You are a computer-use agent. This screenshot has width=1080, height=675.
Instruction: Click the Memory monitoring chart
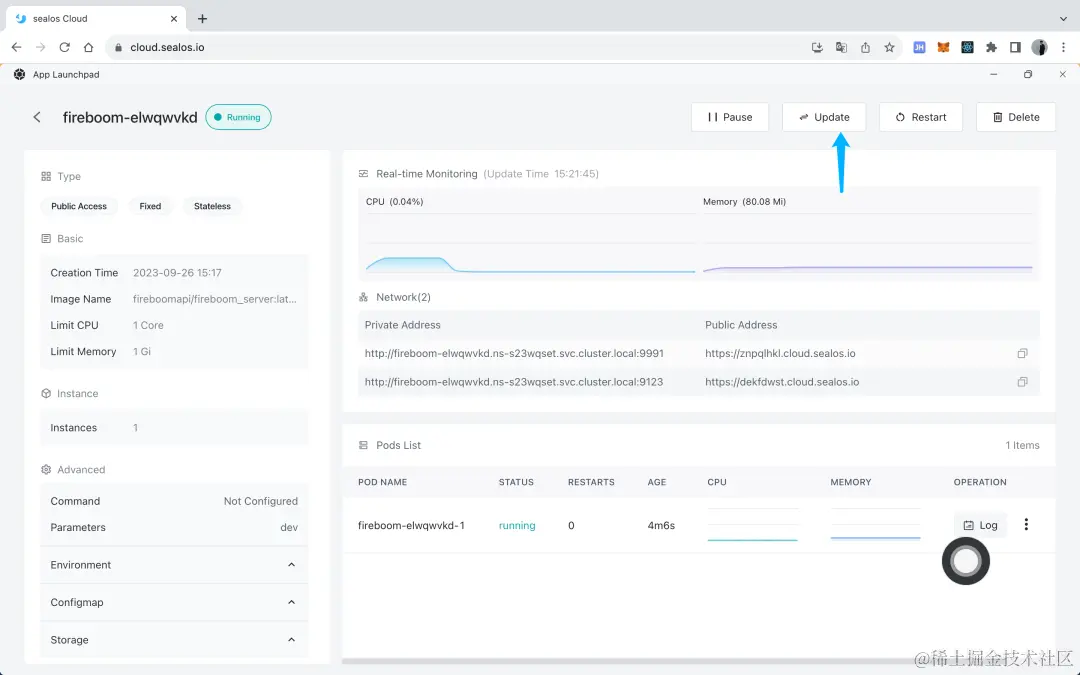868,243
